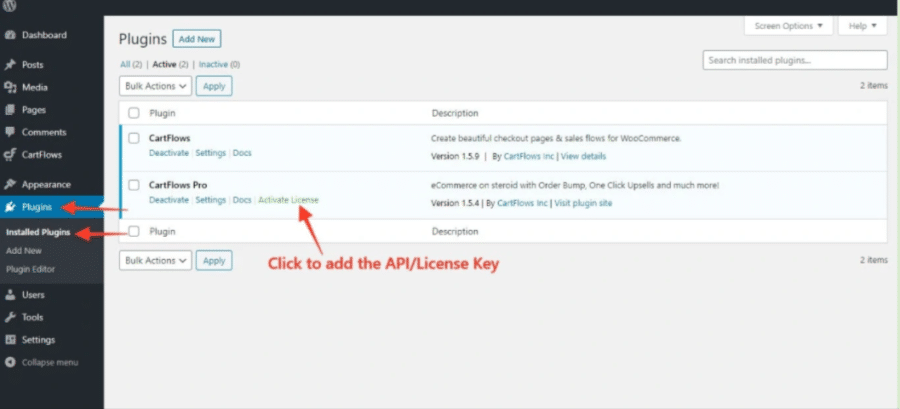The width and height of the screenshot is (900, 409).
Task: Sort by Plugin column header at top
Action: click(x=162, y=113)
